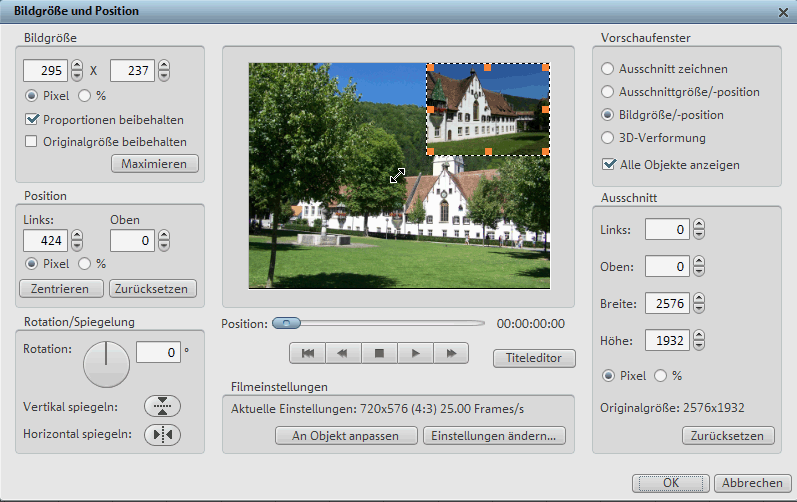
Task: Click the Maximieren button
Action: tap(155, 164)
